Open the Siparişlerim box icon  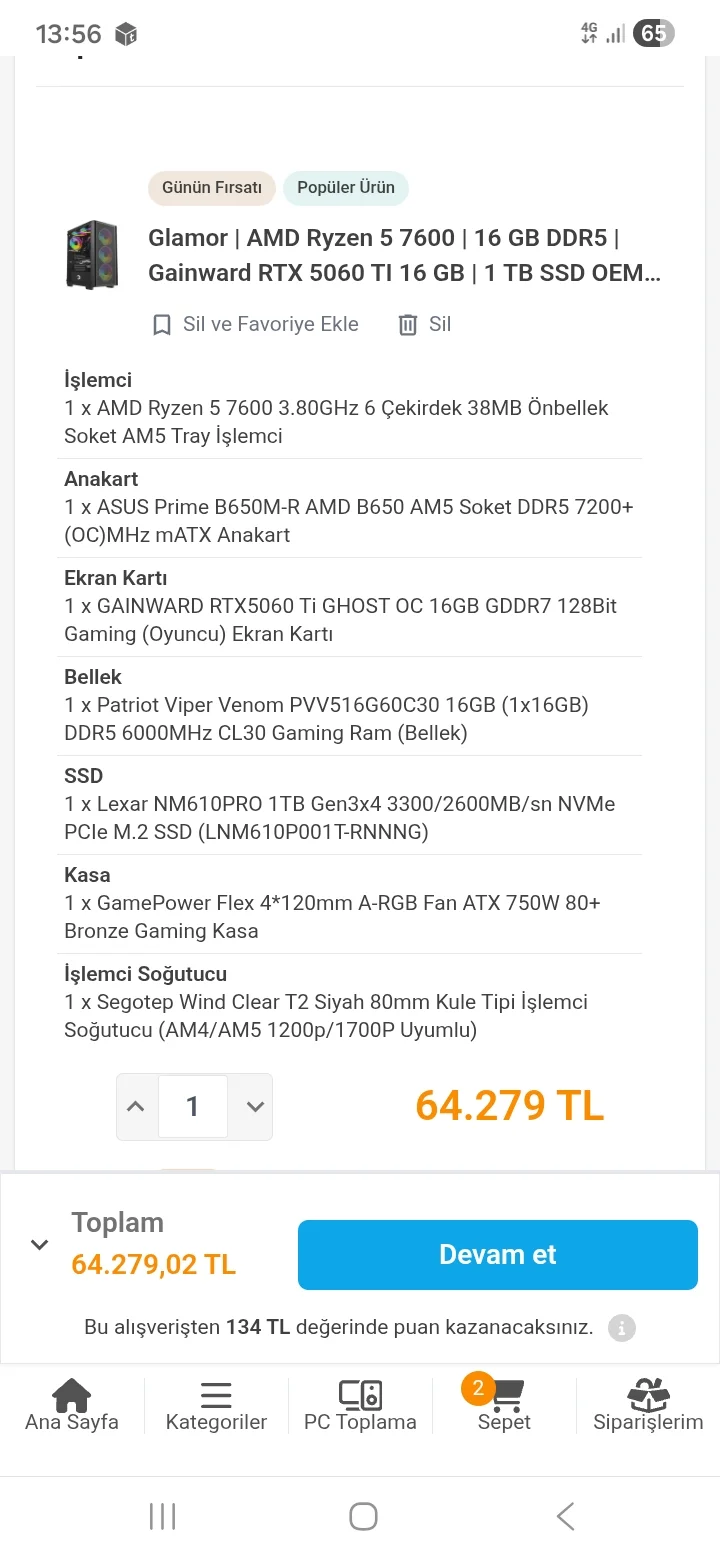648,1395
